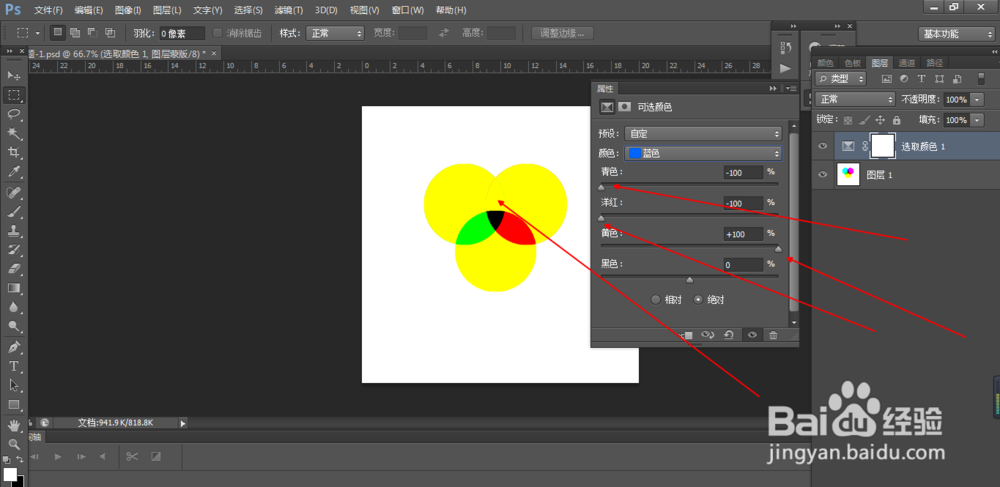Click the mask icon beside 可选颜色
This screenshot has height=487, width=1000.
[625, 107]
